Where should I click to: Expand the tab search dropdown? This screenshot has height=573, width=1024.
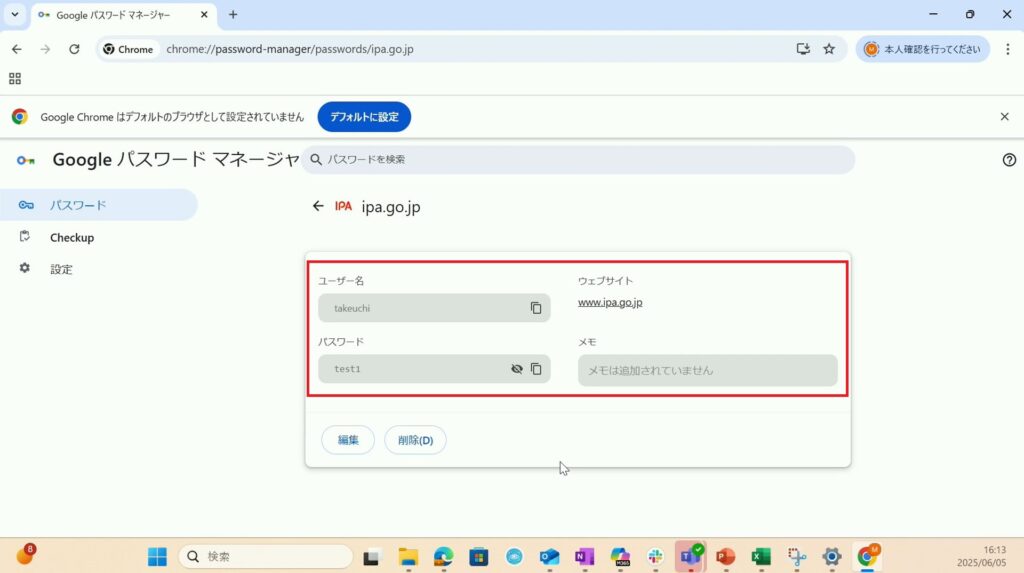[x=14, y=14]
